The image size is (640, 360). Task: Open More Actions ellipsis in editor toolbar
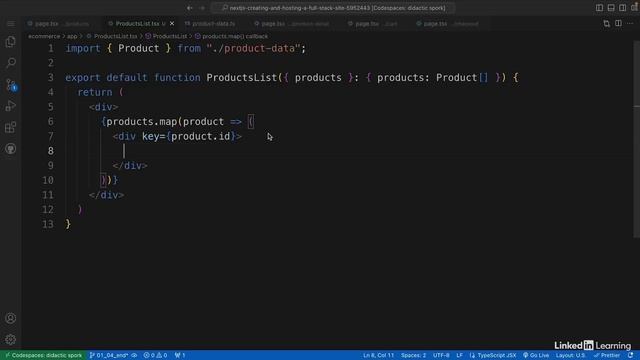pos(630,24)
